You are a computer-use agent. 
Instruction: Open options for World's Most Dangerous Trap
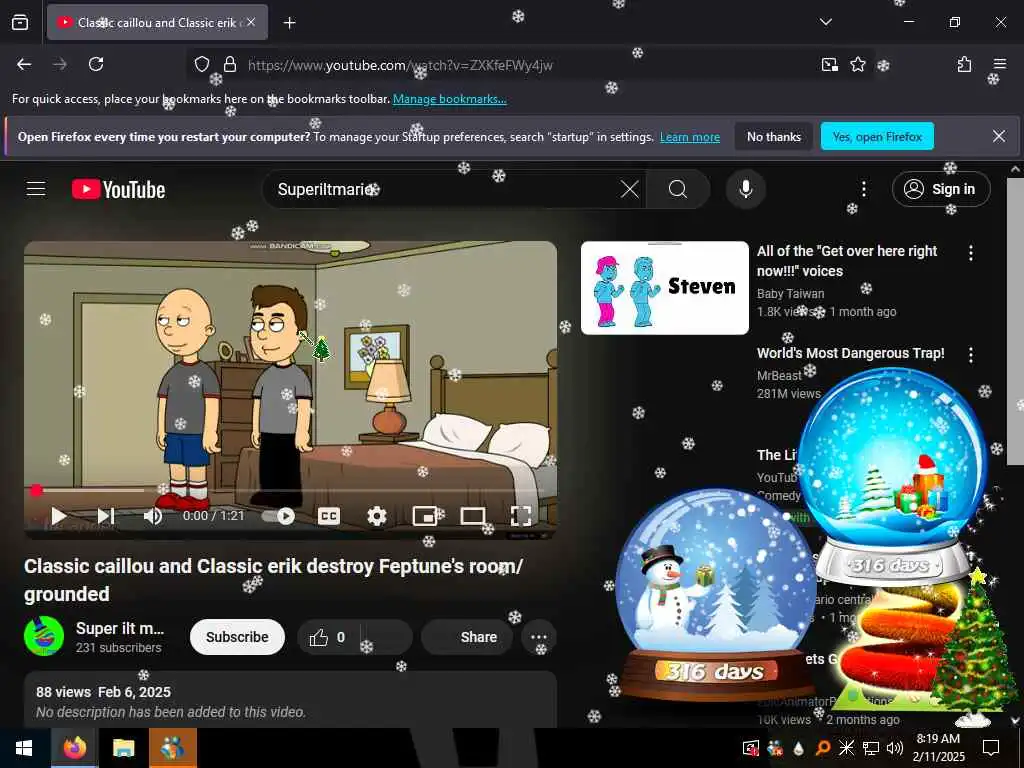click(x=970, y=355)
